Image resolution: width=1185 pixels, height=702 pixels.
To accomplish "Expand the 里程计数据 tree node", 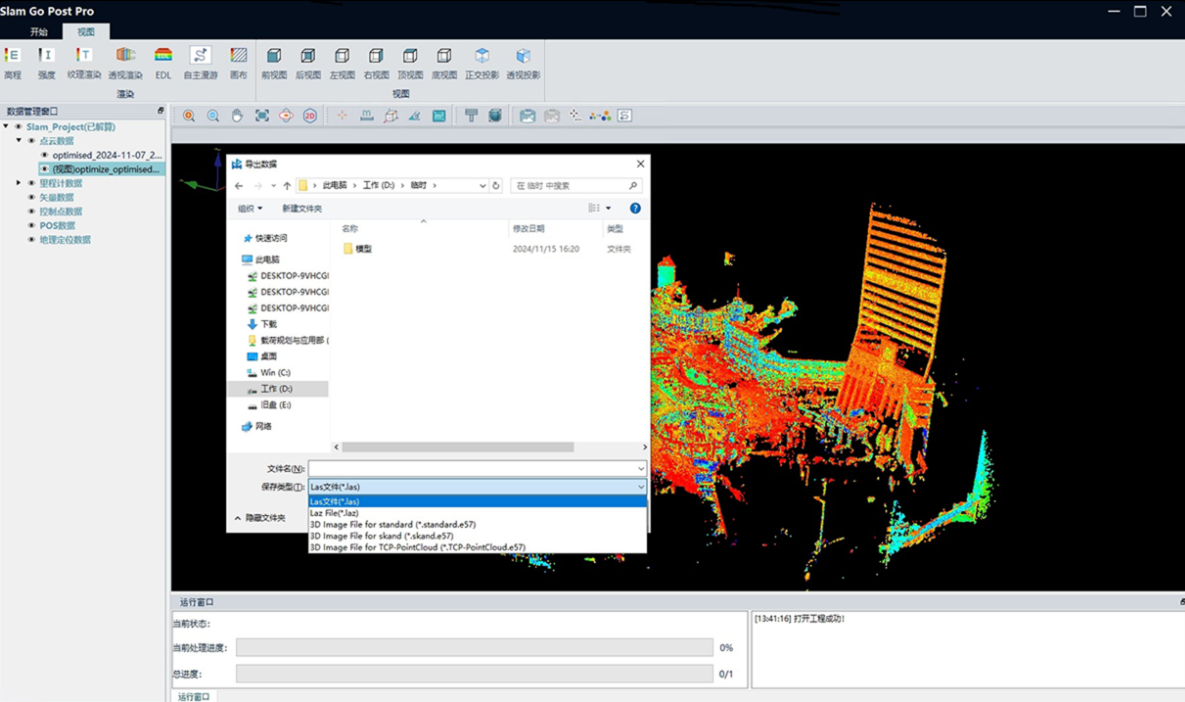I will pyautogui.click(x=18, y=183).
